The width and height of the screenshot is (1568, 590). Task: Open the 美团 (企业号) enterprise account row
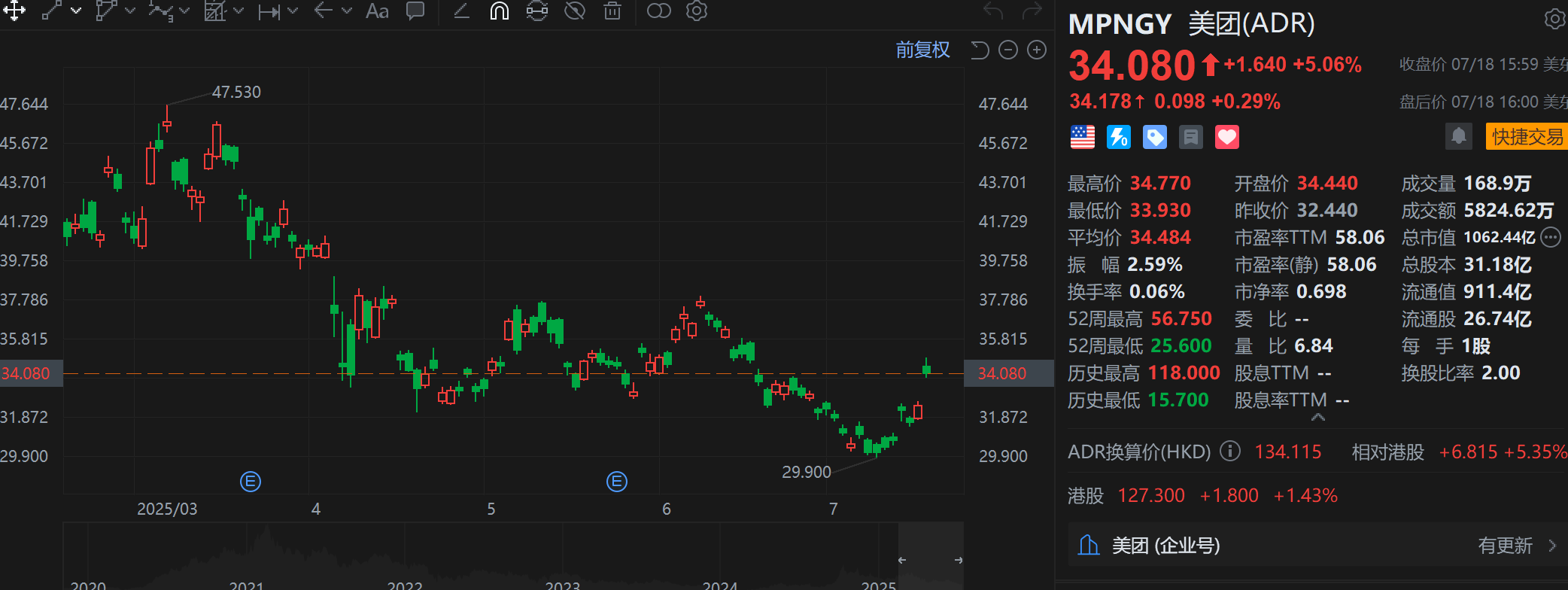pyautogui.click(x=1317, y=546)
